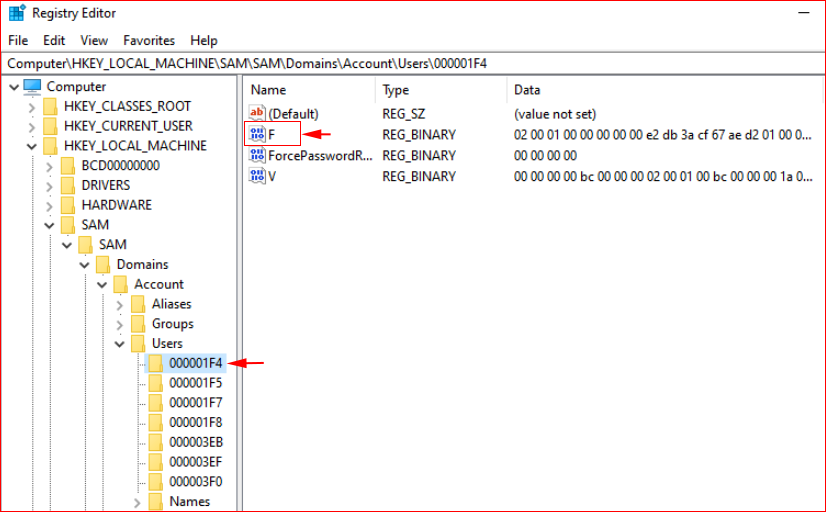The image size is (826, 512).
Task: Expand the BCD00000000 key
Action: 50,167
